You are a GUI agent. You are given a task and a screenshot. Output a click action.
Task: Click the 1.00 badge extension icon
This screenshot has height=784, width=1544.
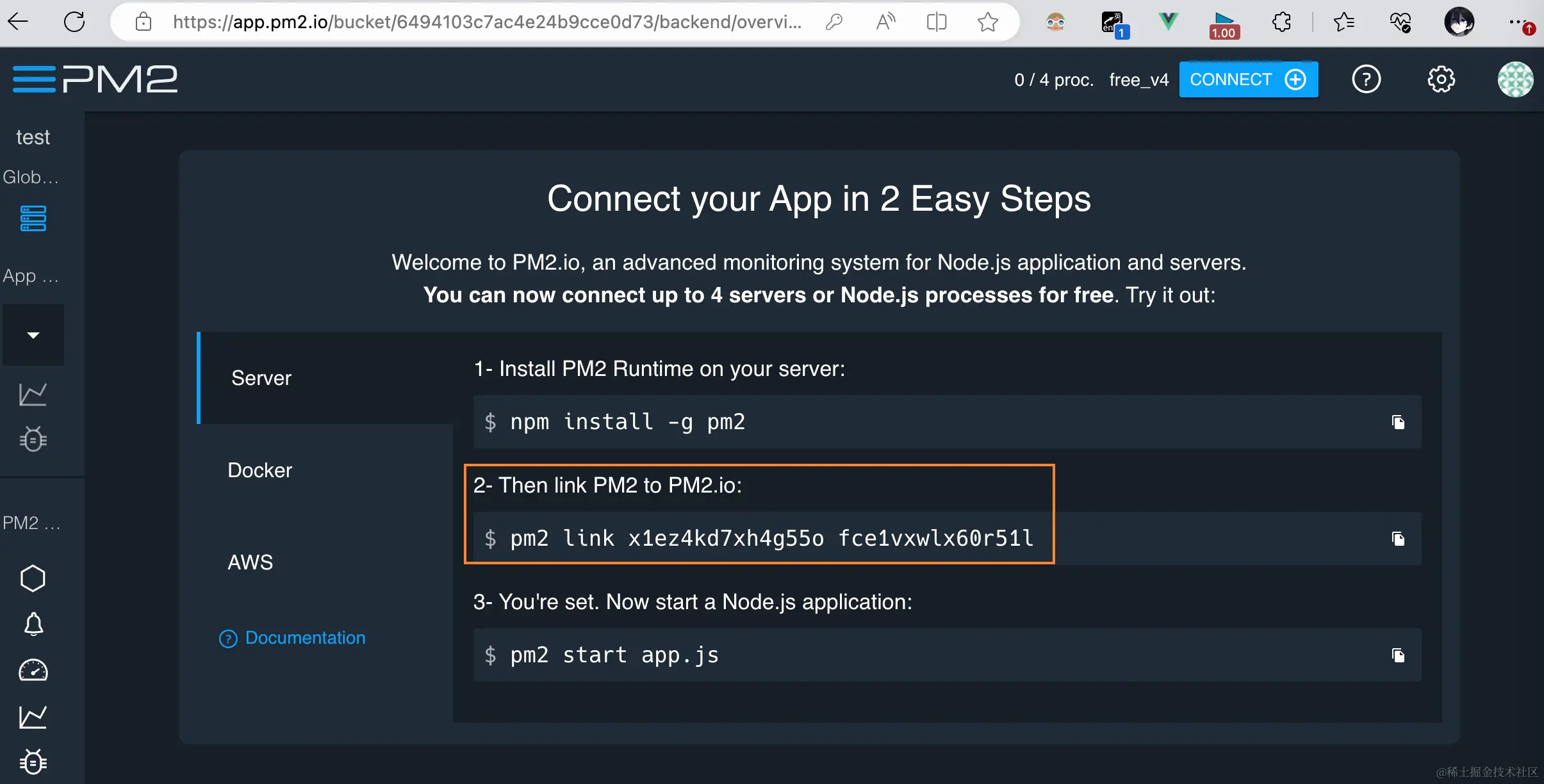point(1224,24)
